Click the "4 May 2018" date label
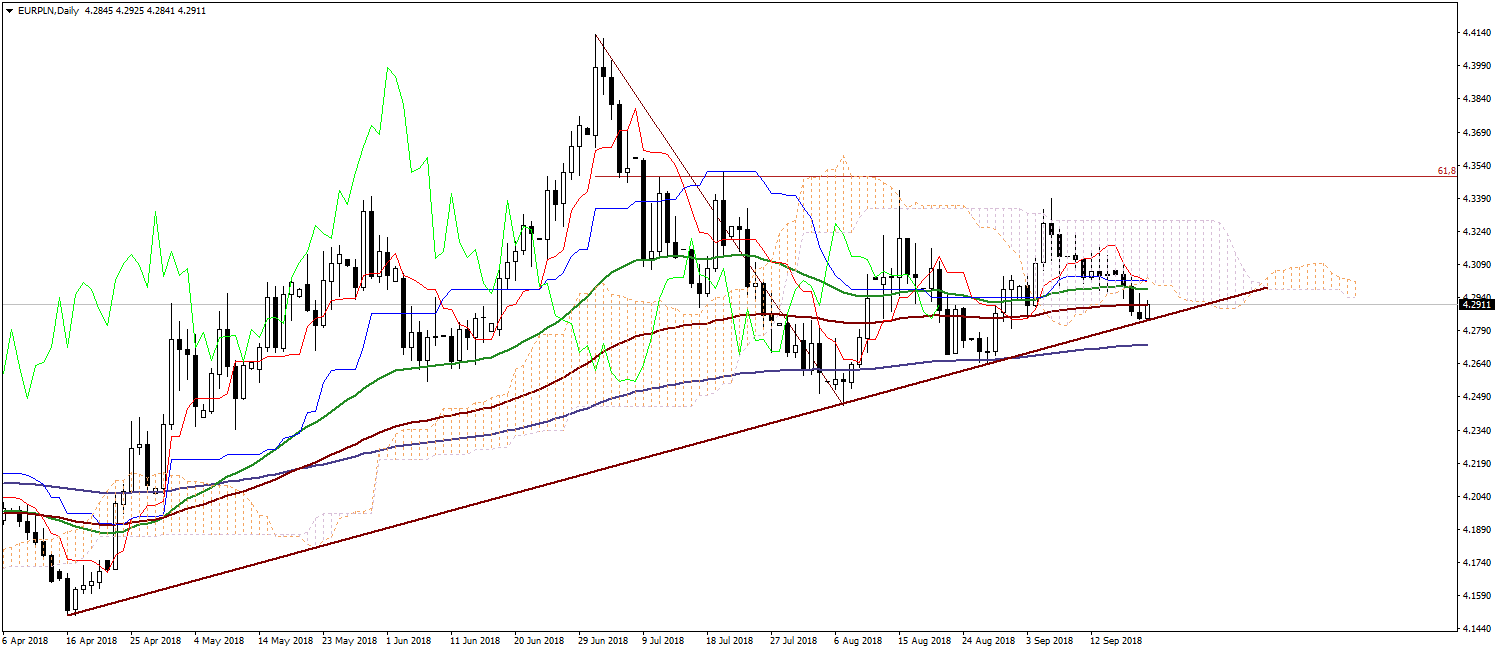1497x652 pixels. (x=219, y=640)
